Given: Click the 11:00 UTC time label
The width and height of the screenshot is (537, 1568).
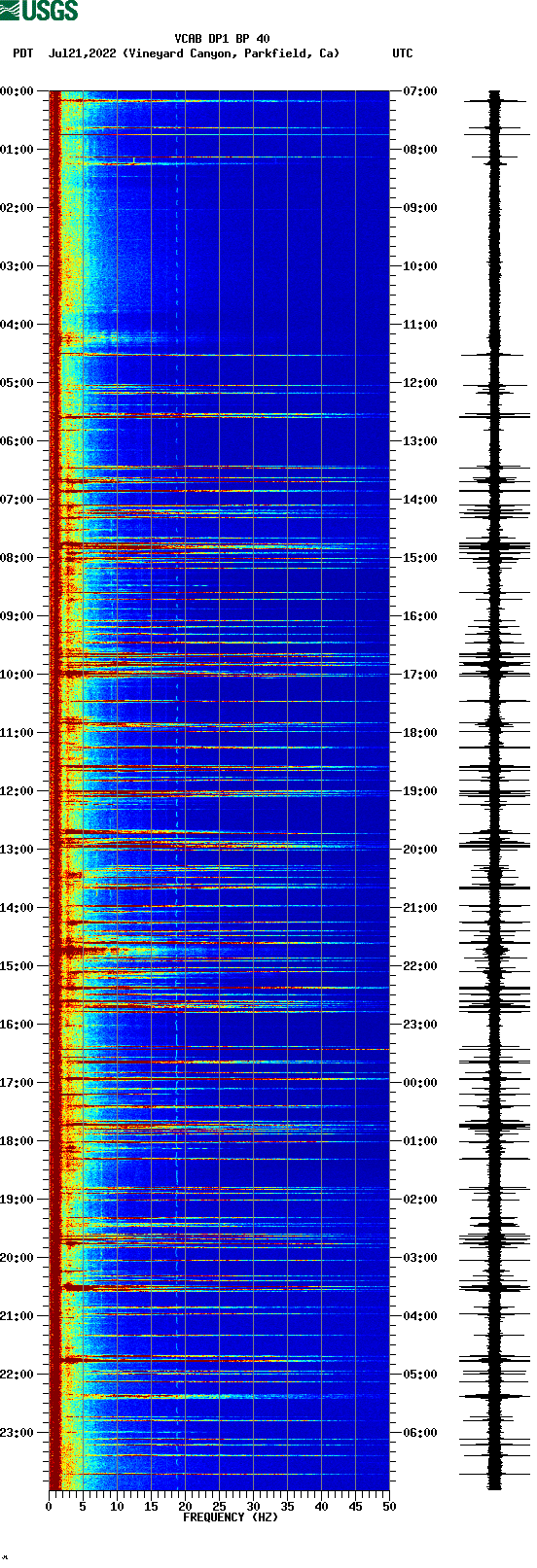Looking at the screenshot, I should click(420, 325).
